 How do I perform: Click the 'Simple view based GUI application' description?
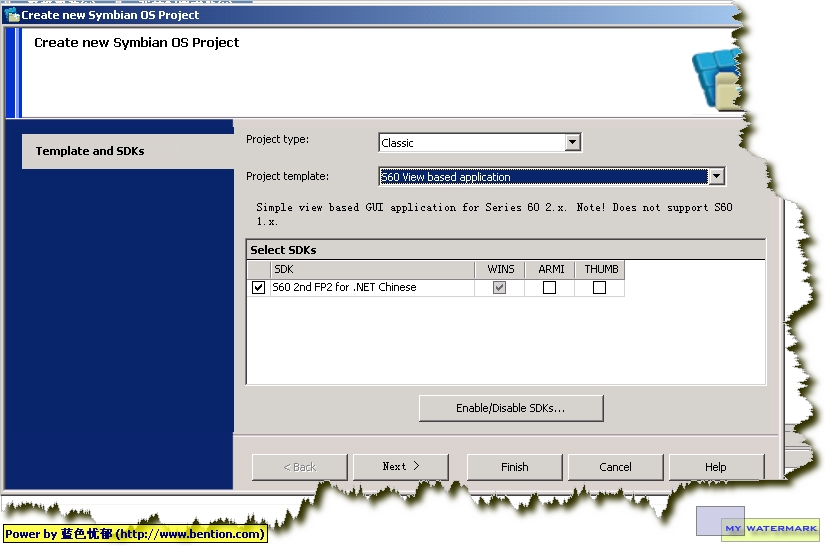click(x=494, y=214)
